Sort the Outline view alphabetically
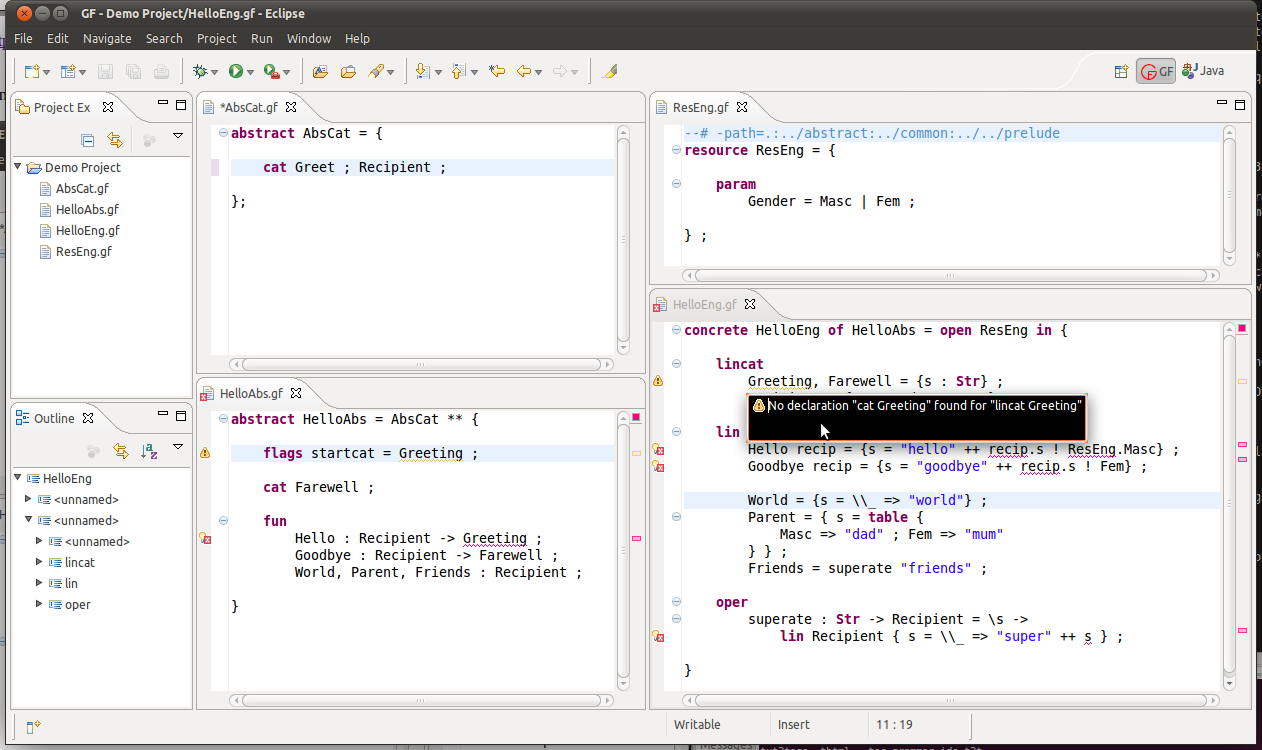Viewport: 1262px width, 750px height. [149, 451]
